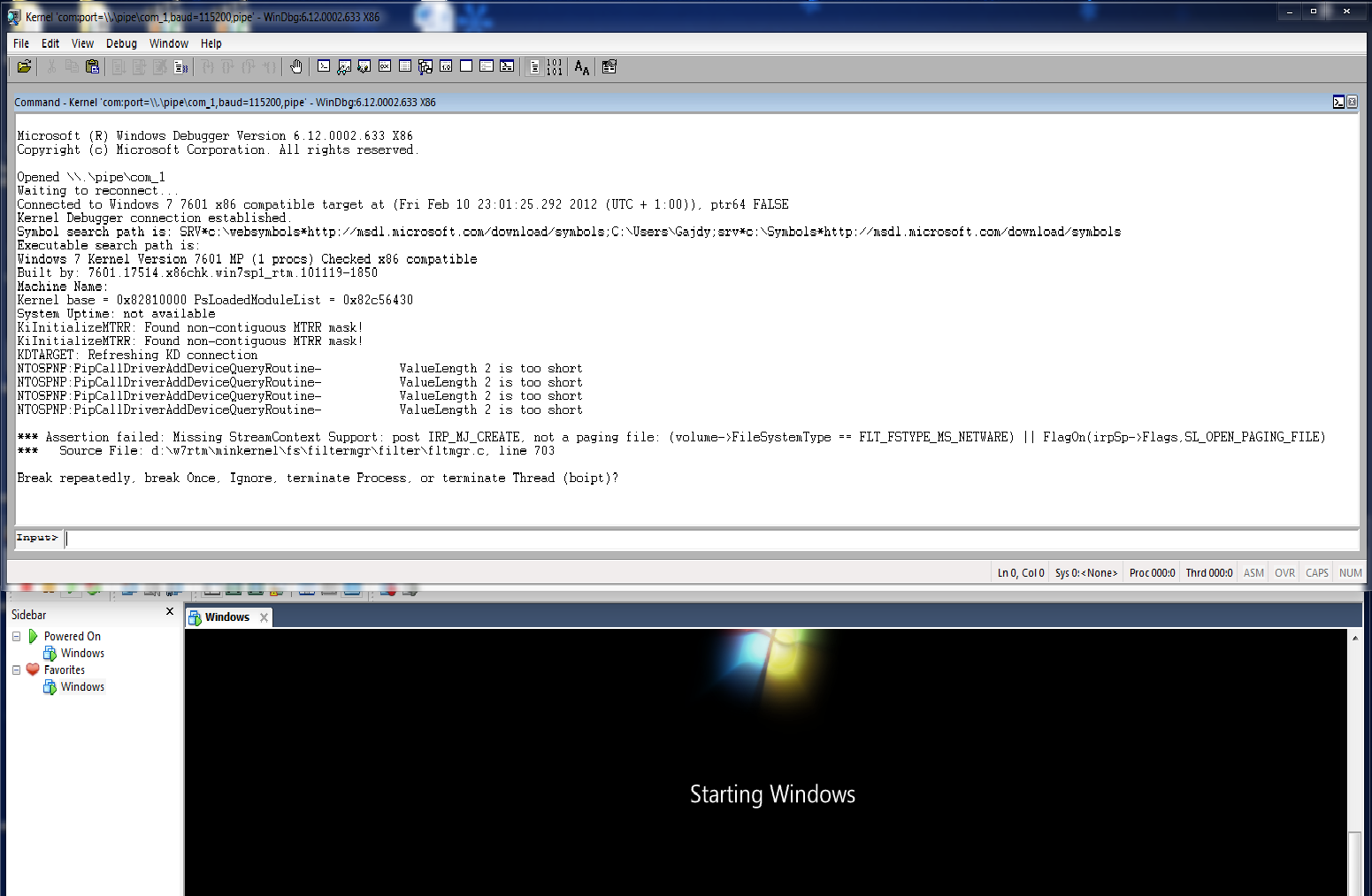Open the Scratch Pad toolbar icon

[466, 66]
